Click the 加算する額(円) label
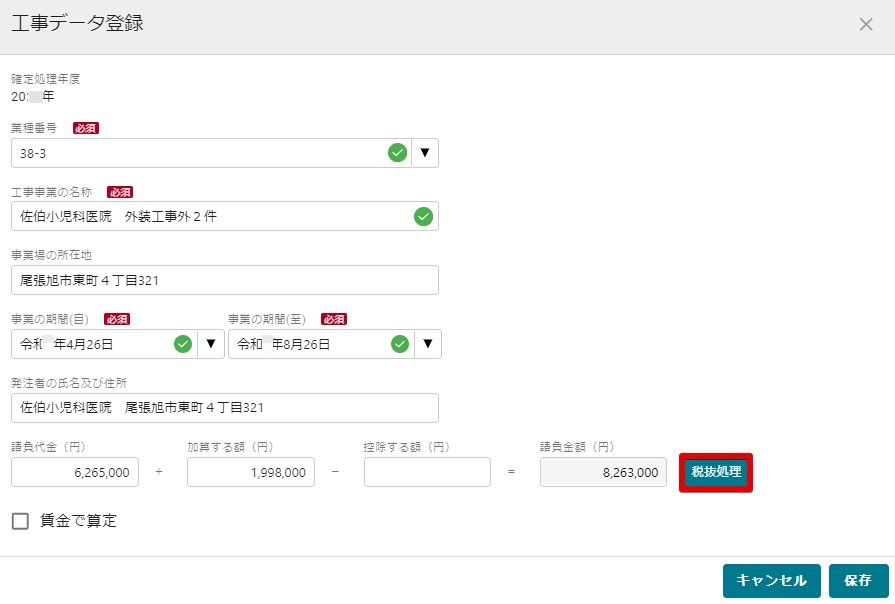Viewport: 895px width, 604px height. (x=231, y=446)
